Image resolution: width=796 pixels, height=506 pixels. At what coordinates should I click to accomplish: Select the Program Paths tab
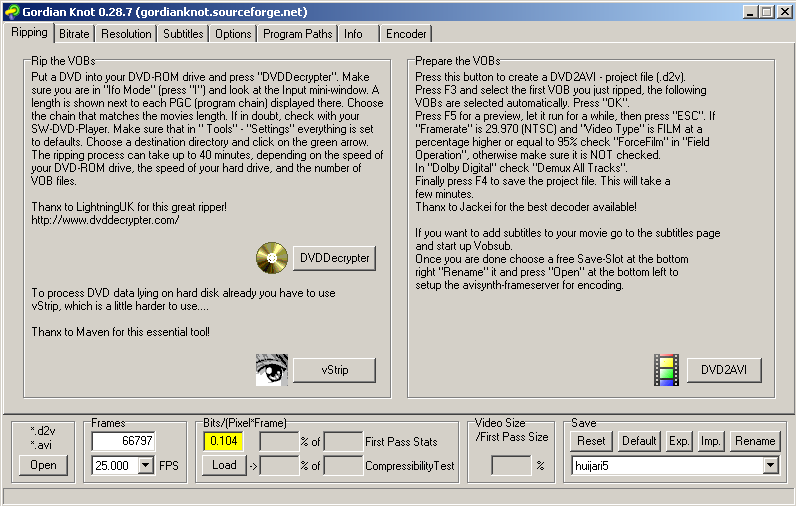297,34
